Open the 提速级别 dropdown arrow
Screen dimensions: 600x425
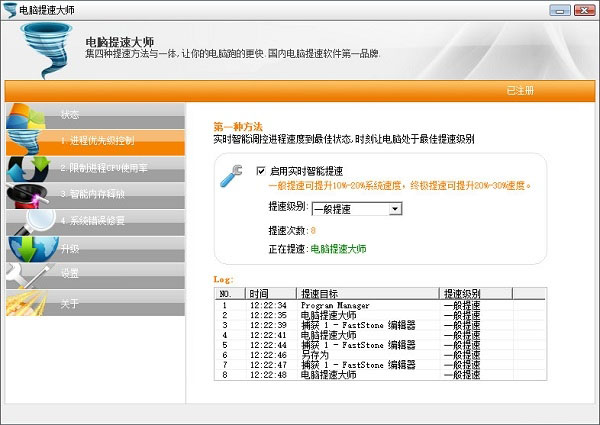(395, 209)
